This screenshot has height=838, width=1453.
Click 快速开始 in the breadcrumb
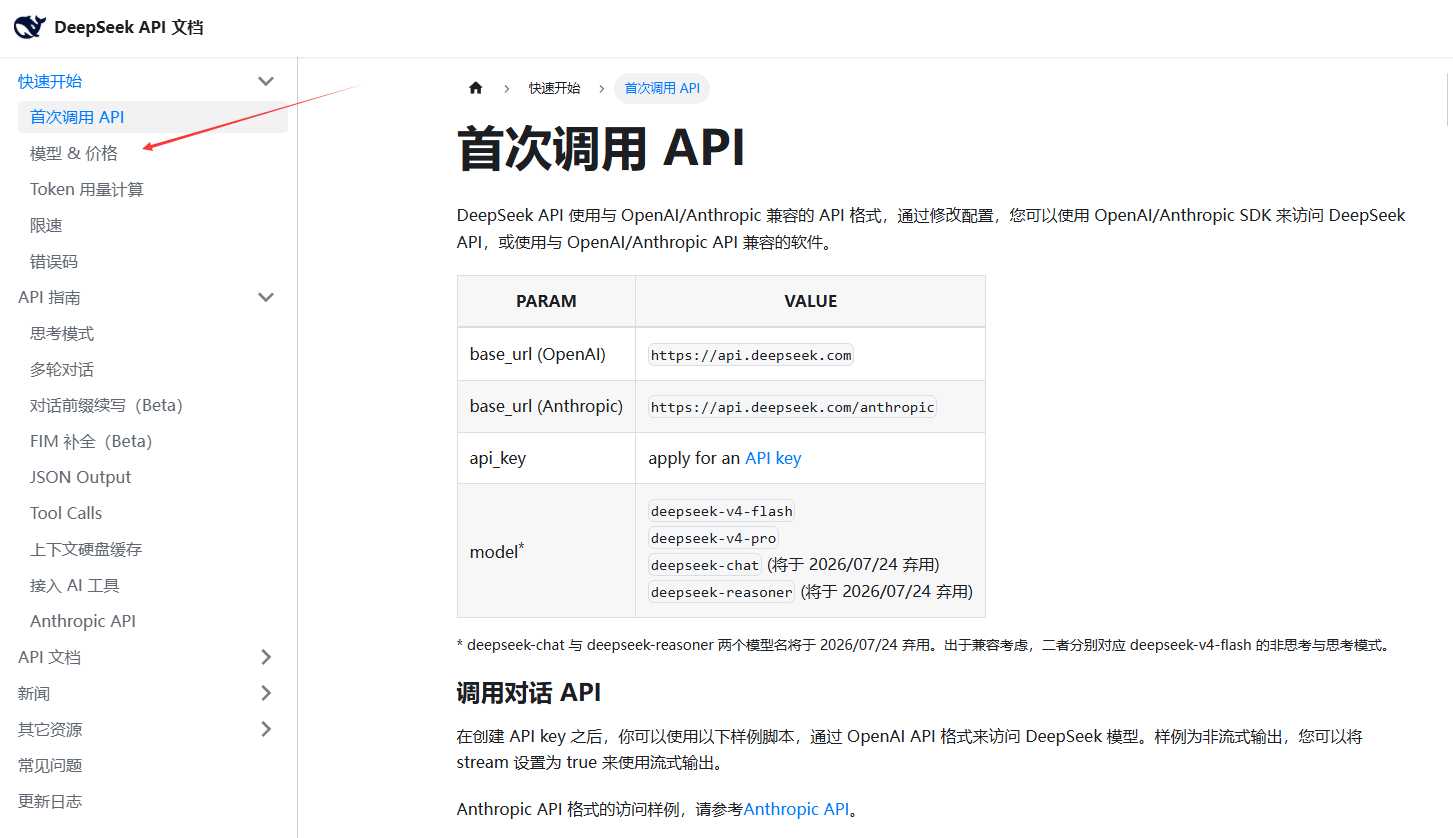(x=554, y=88)
